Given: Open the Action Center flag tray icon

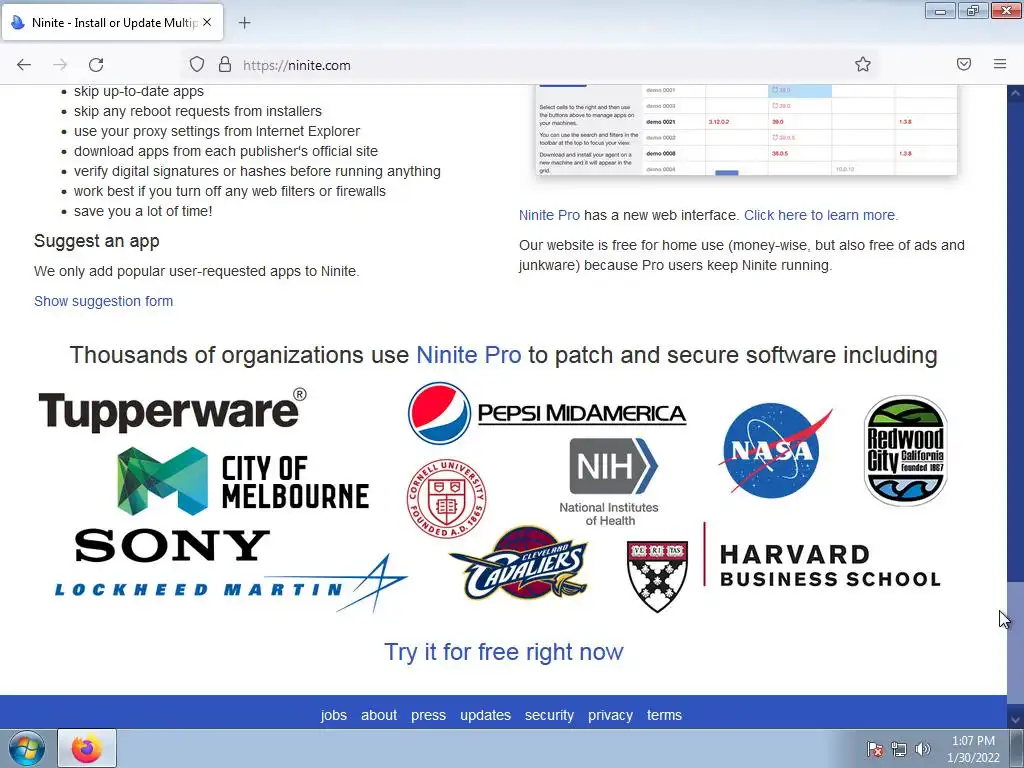Looking at the screenshot, I should click(x=874, y=749).
